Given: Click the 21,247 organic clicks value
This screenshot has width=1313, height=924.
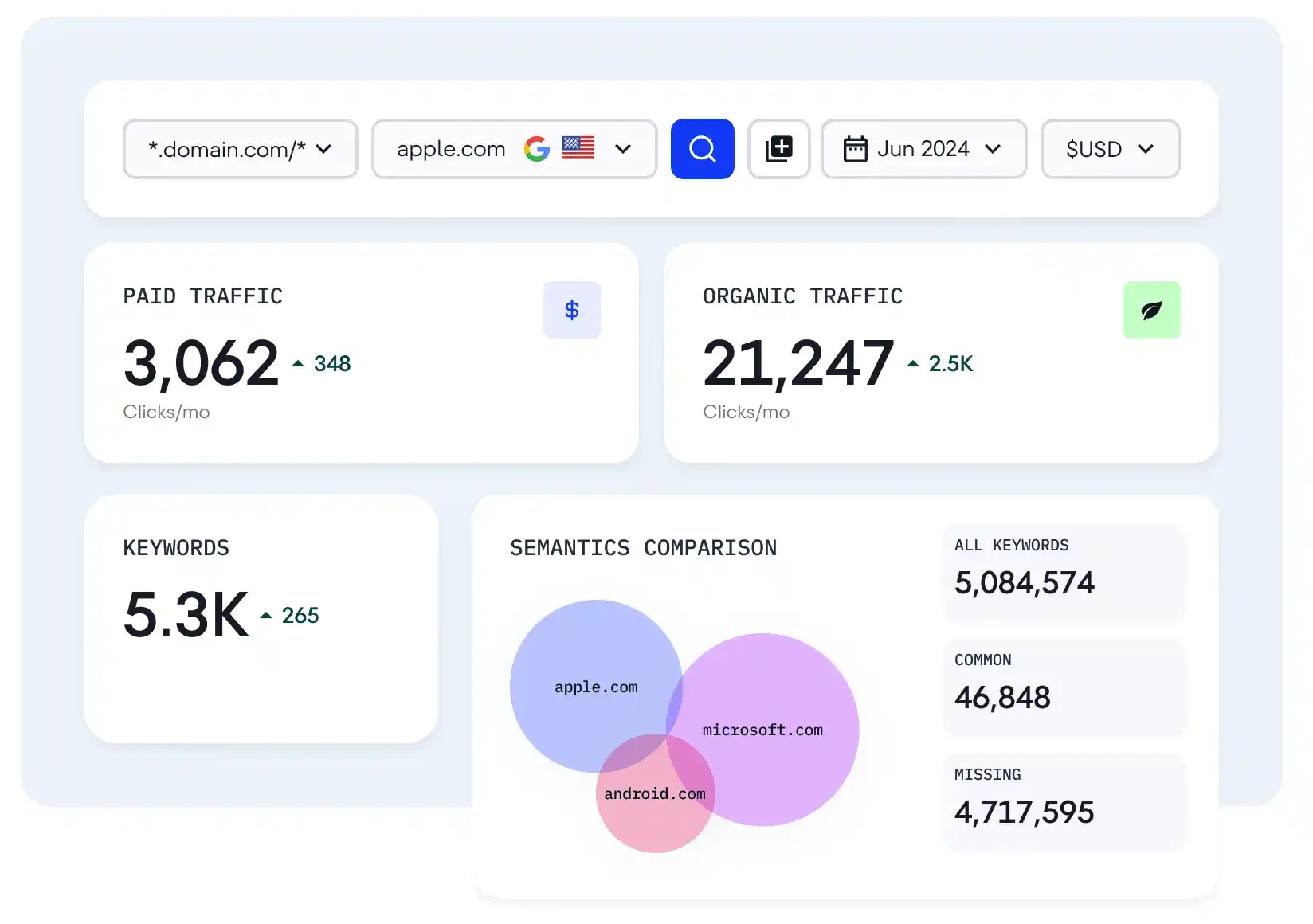Looking at the screenshot, I should pos(798,364).
